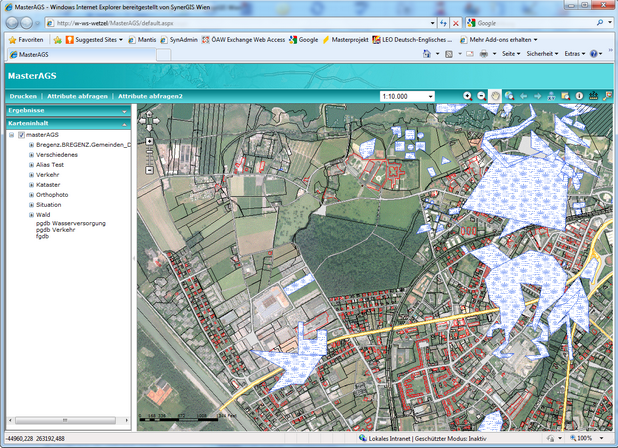Select the measure ruler tool
This screenshot has width=618, height=448.
pyautogui.click(x=594, y=96)
